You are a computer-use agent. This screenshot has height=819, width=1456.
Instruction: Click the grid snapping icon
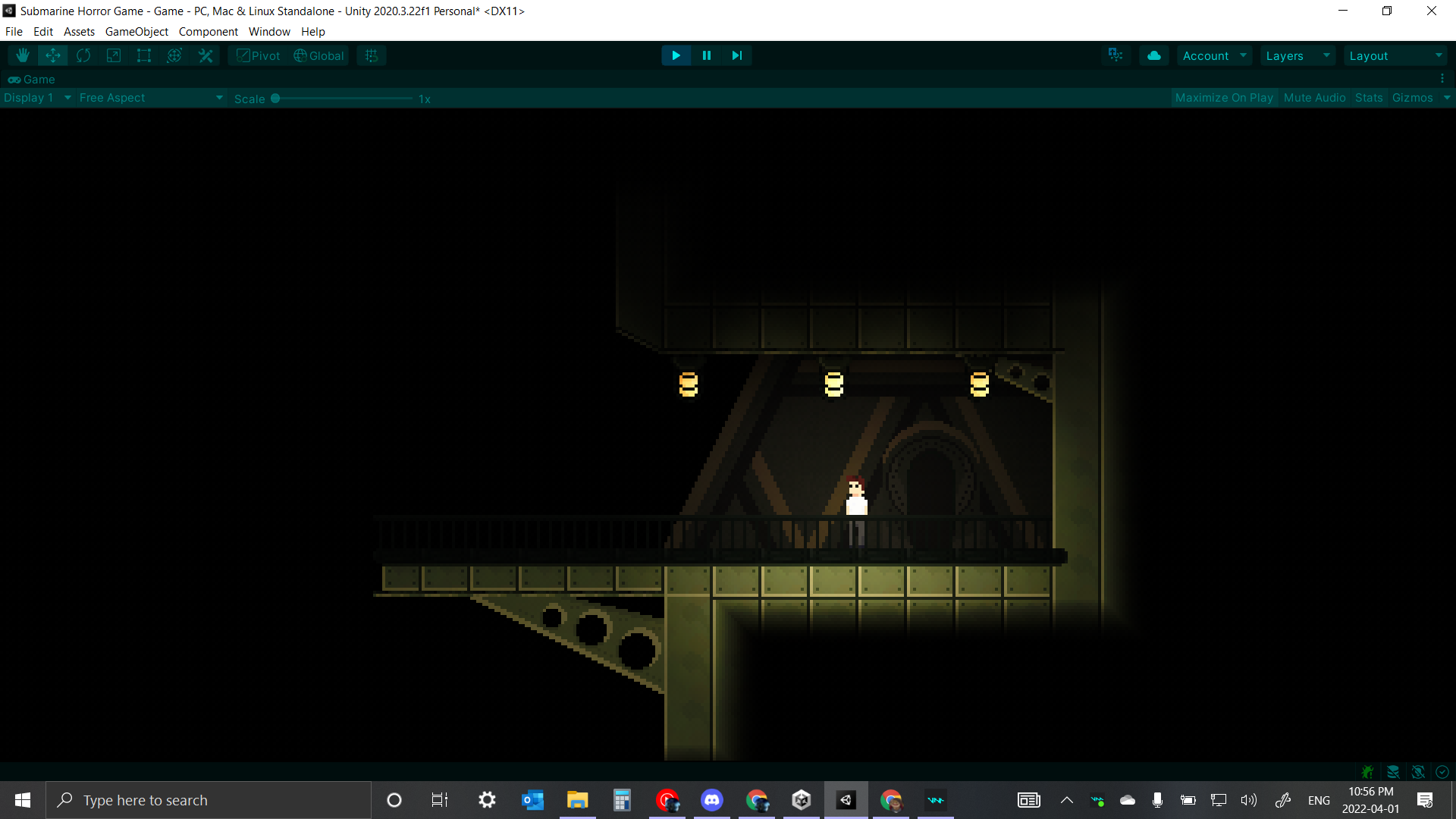pos(371,55)
